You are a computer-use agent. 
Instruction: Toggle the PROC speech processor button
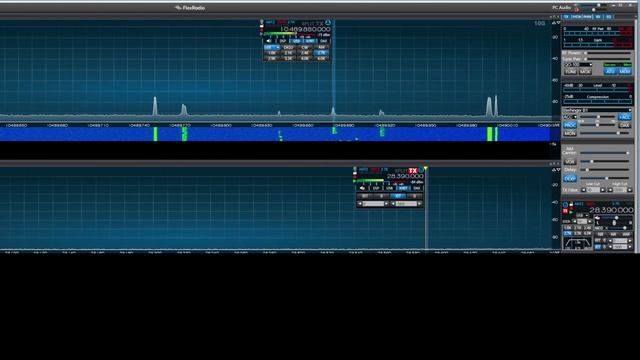[570, 125]
